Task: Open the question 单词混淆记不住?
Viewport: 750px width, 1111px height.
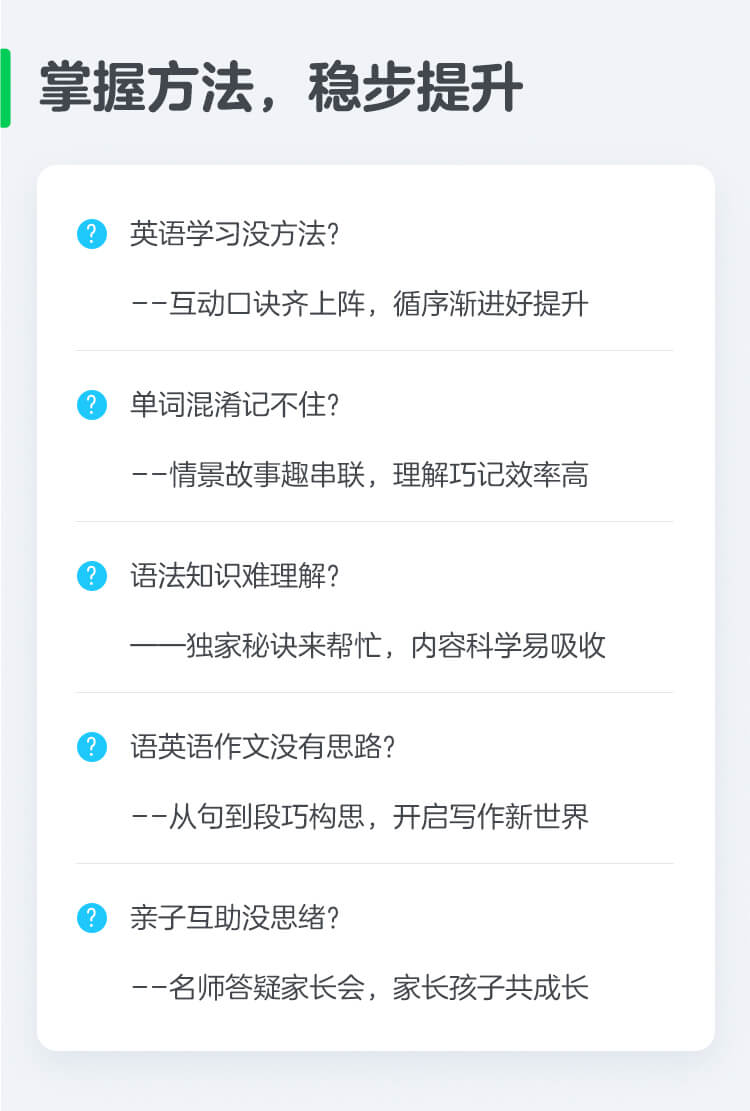Action: (234, 405)
